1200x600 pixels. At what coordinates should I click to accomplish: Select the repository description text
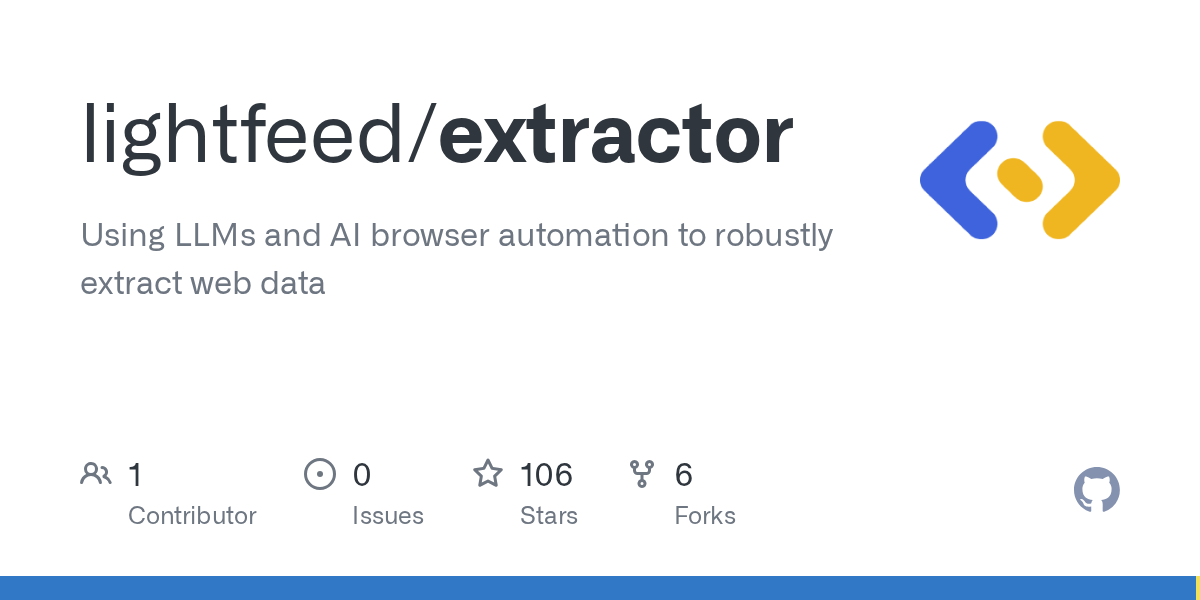[x=456, y=259]
